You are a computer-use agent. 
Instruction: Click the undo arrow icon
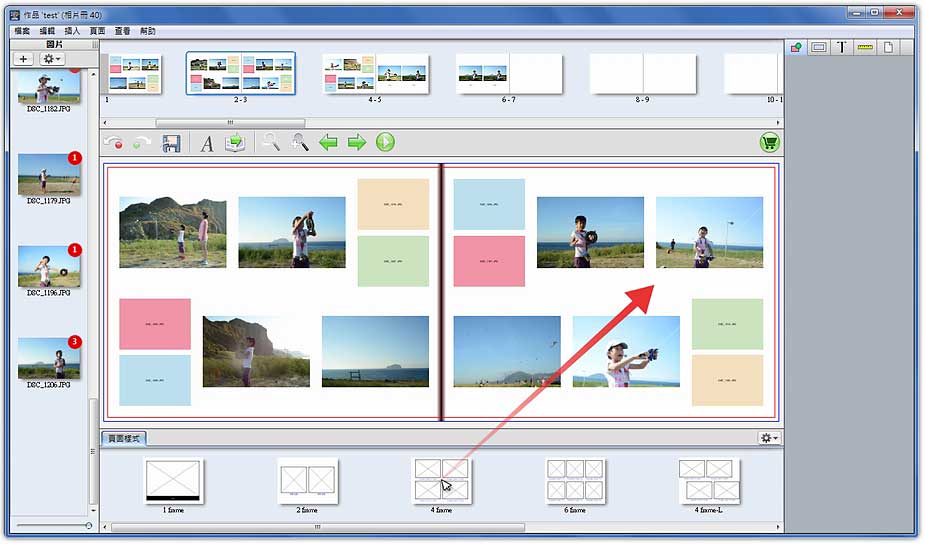coord(113,143)
